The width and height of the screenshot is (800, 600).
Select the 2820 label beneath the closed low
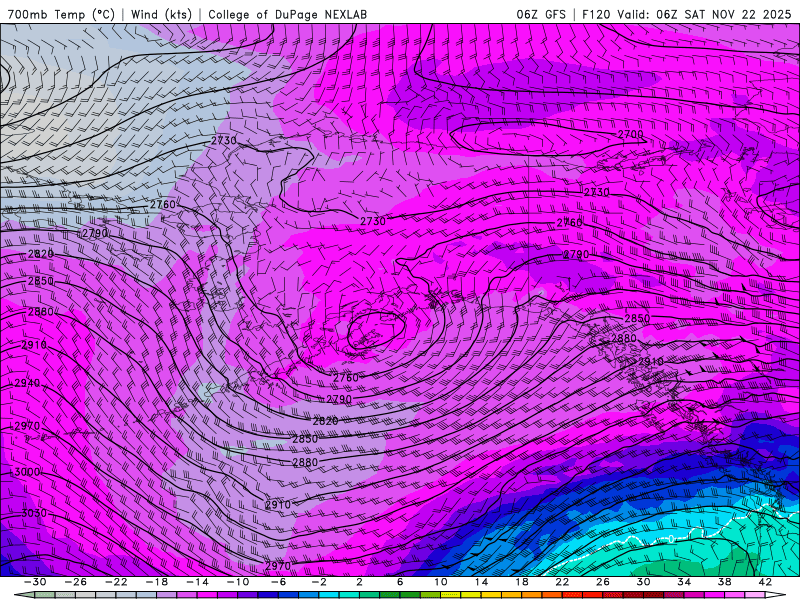pos(326,421)
